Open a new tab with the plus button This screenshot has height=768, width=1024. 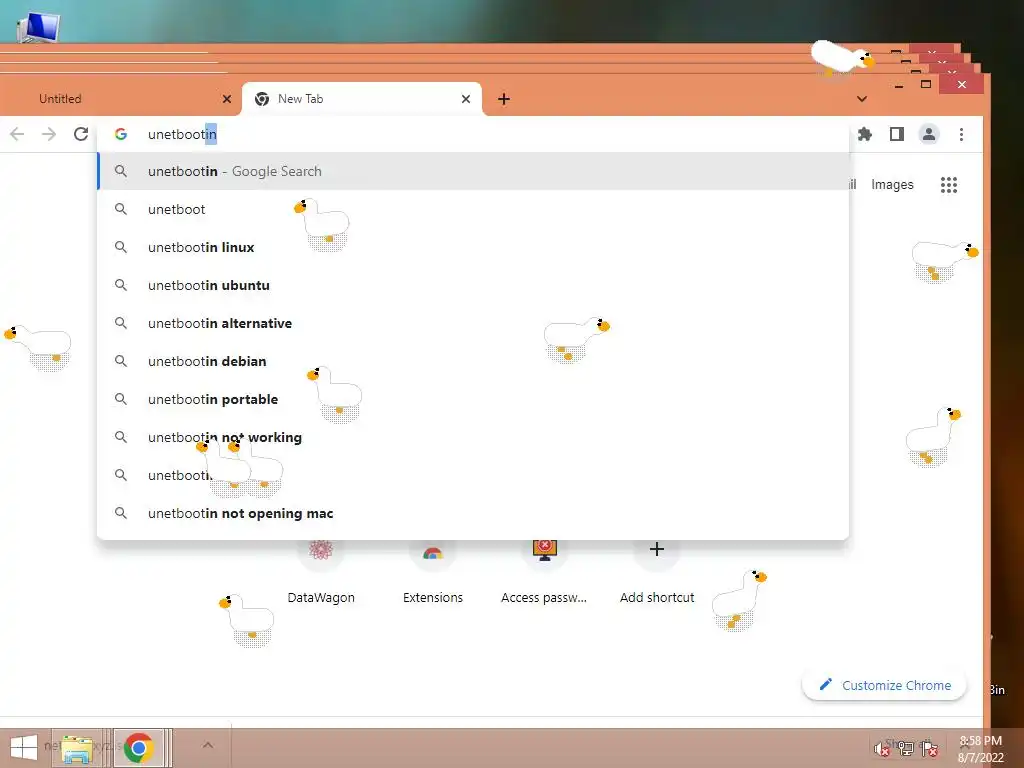[504, 99]
